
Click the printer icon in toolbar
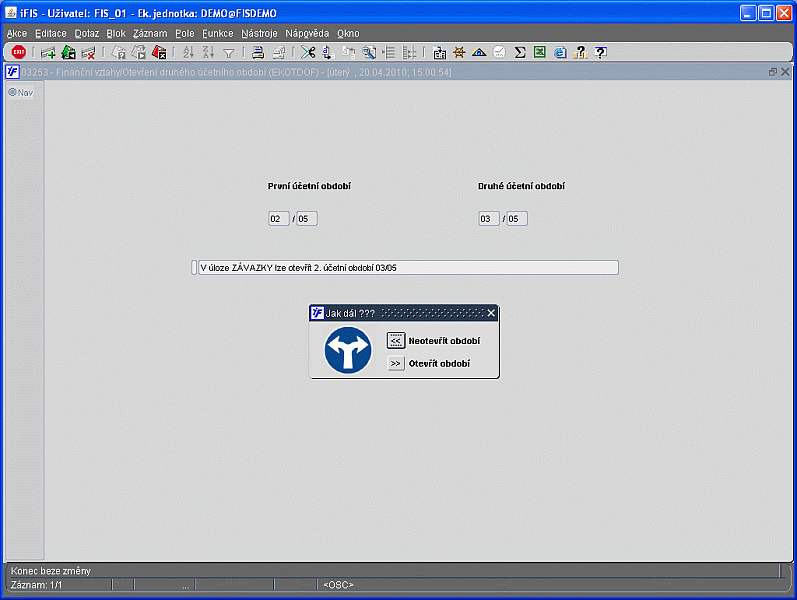(258, 52)
